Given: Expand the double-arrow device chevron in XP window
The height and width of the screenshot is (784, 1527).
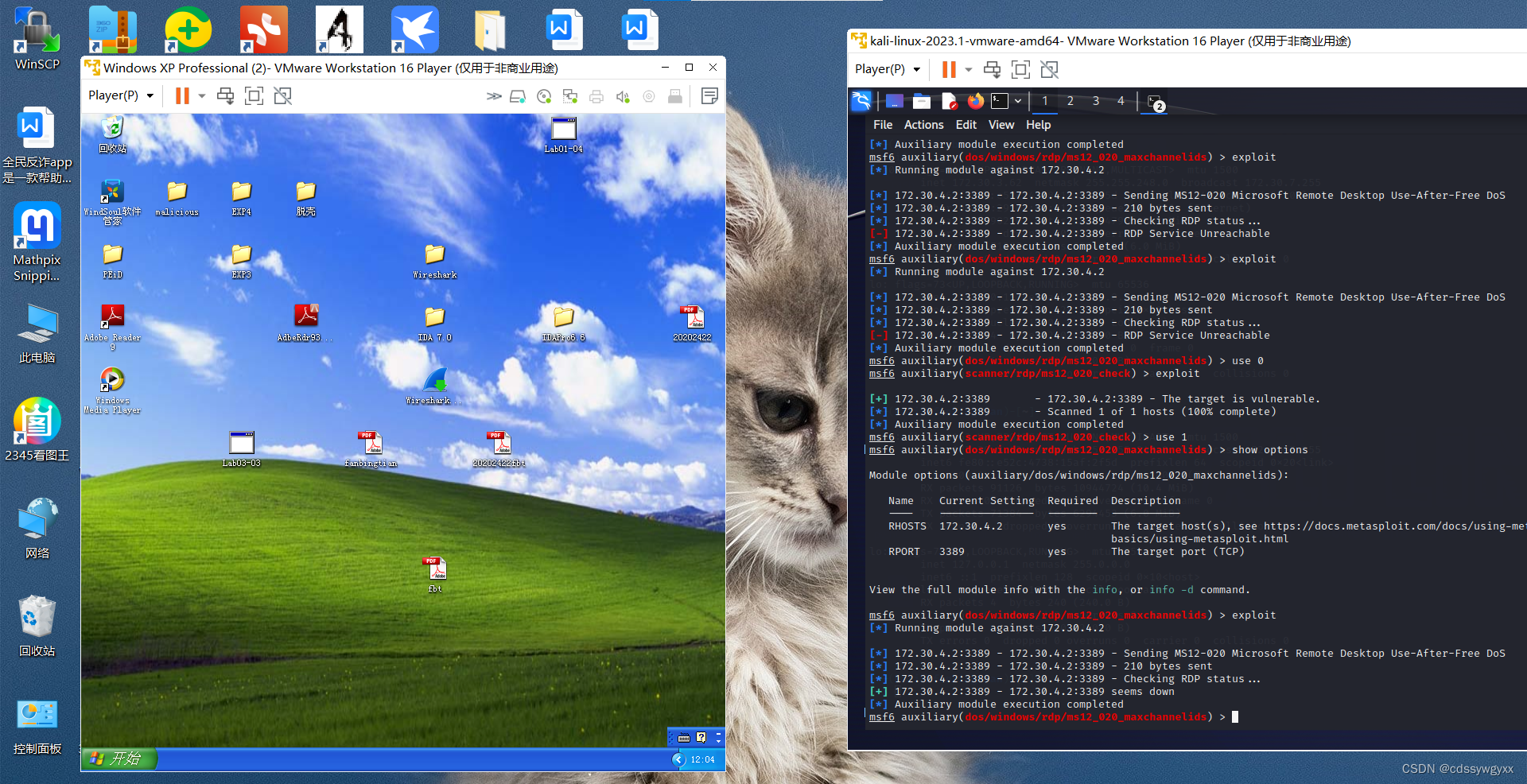Looking at the screenshot, I should point(494,96).
